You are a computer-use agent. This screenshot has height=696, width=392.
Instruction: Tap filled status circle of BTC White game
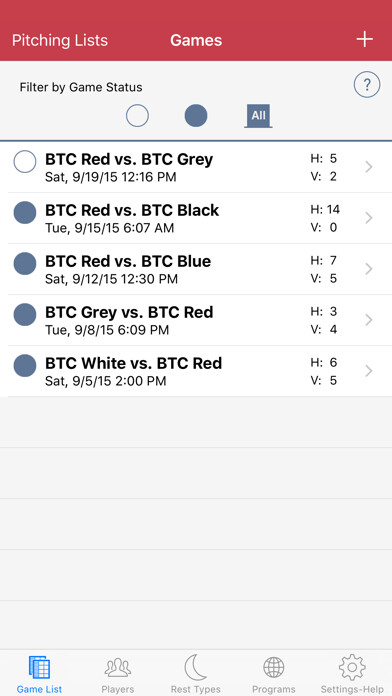click(x=25, y=365)
